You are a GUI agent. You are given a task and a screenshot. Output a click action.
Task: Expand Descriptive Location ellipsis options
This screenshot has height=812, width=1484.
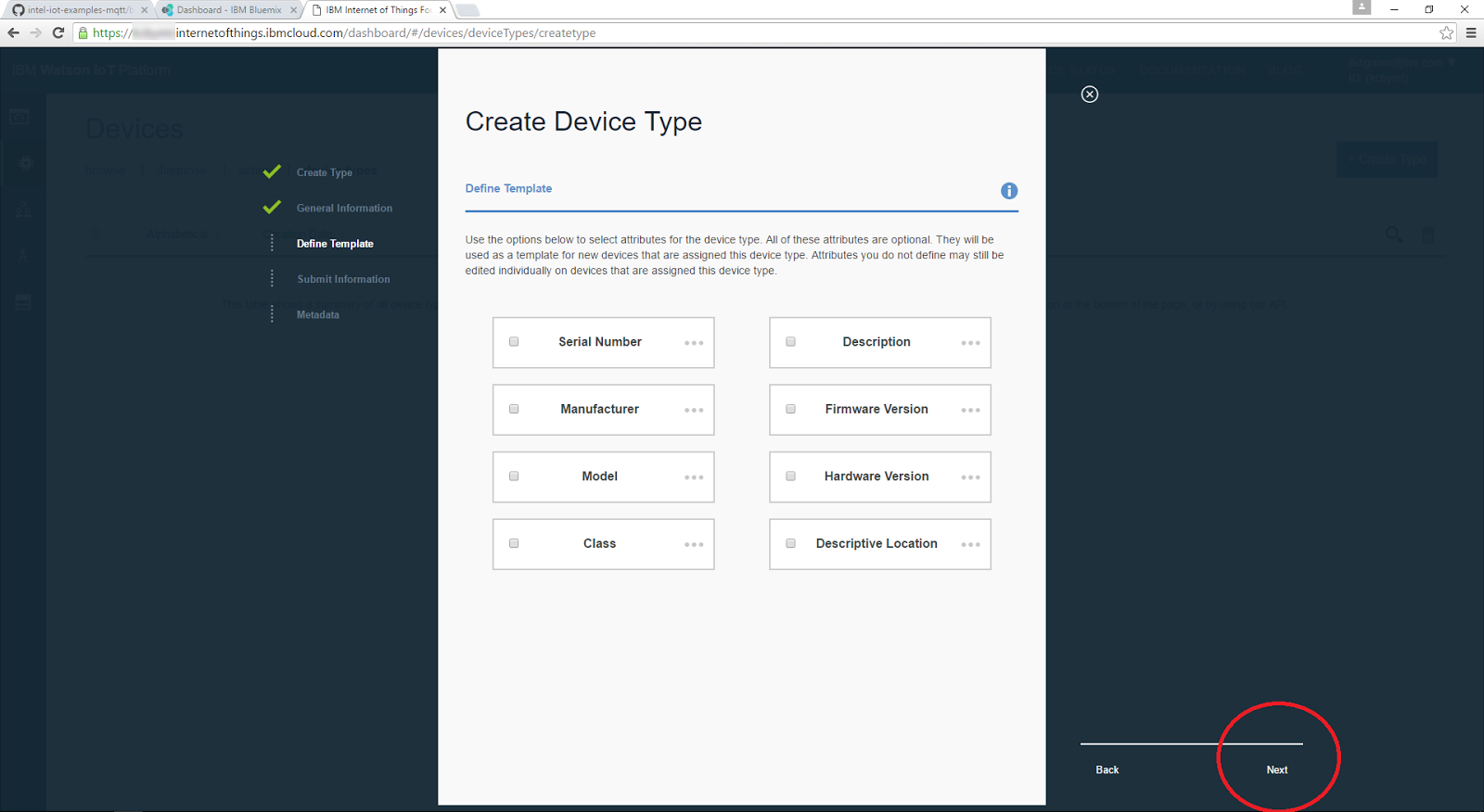click(970, 545)
